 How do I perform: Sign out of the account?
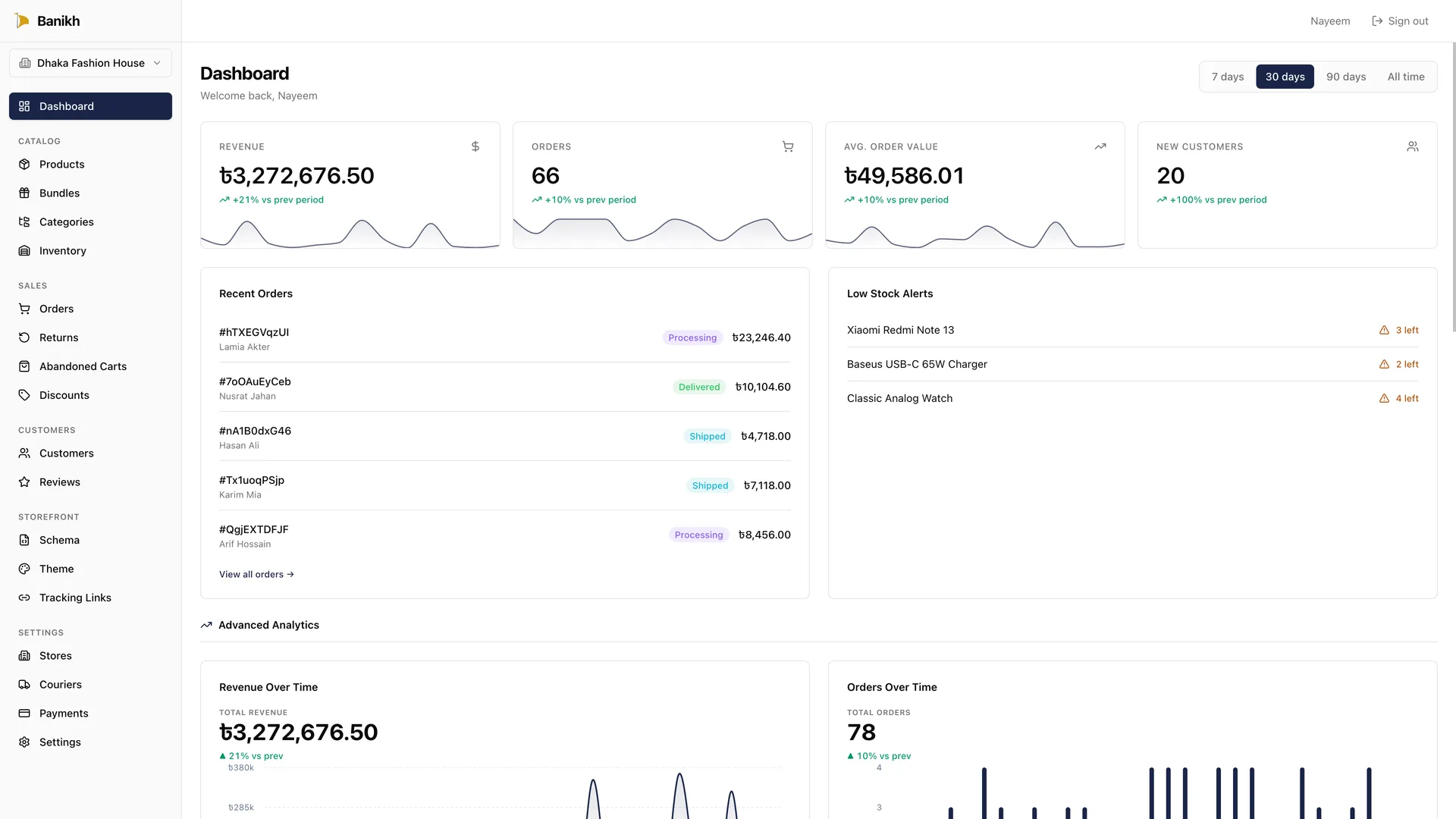point(1400,20)
